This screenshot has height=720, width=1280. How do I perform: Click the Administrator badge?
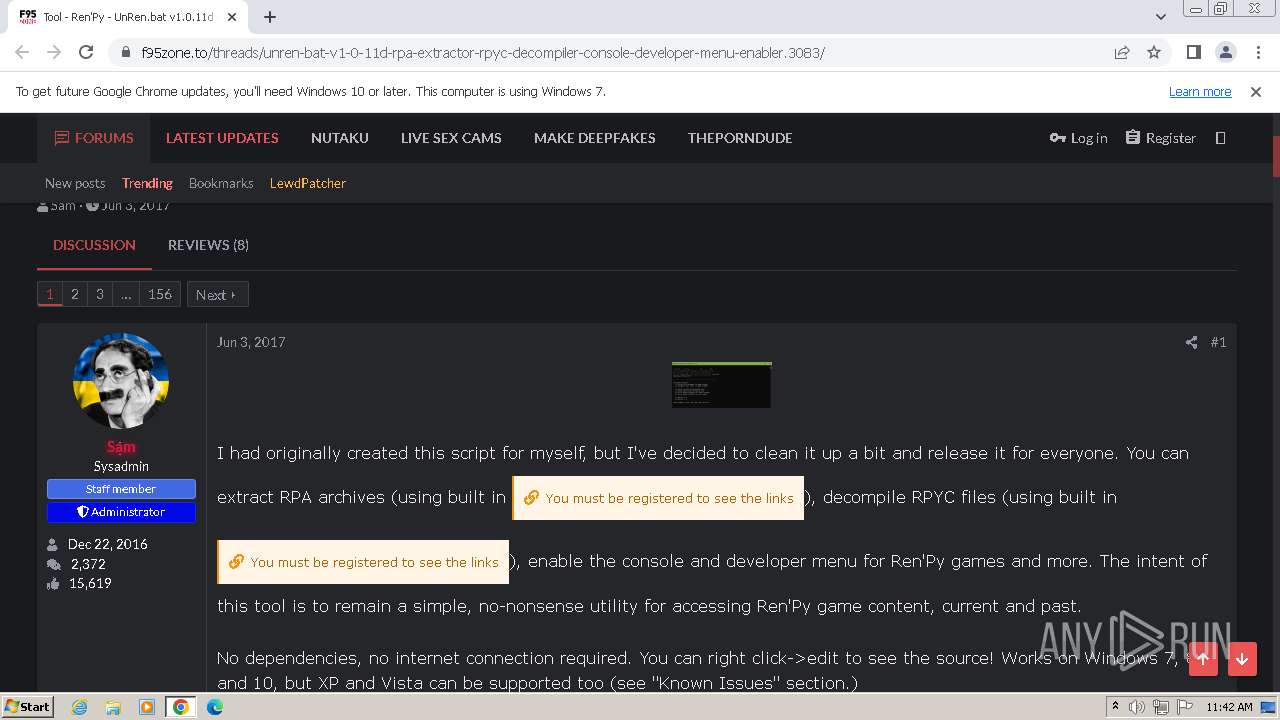click(121, 512)
